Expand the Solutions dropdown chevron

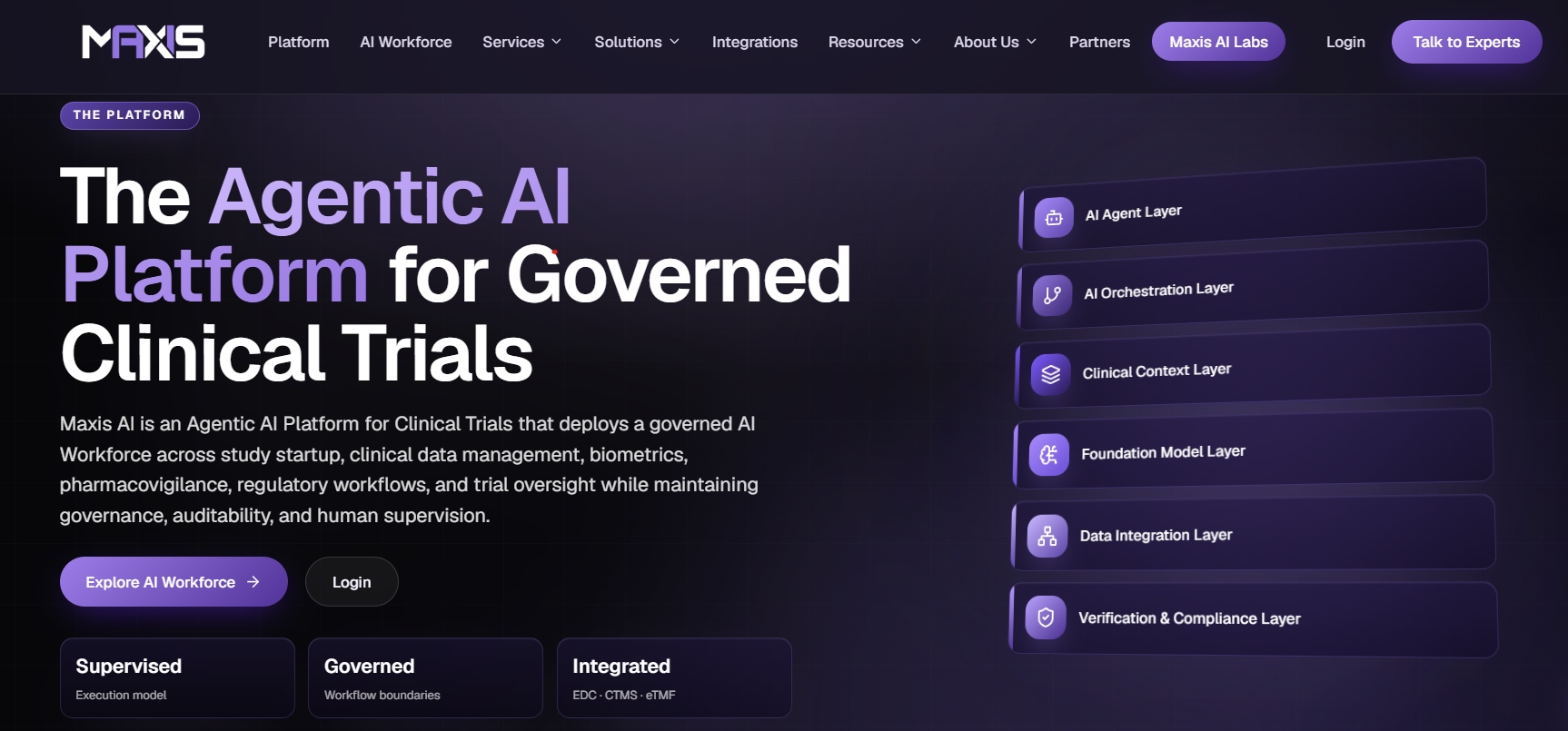(674, 42)
